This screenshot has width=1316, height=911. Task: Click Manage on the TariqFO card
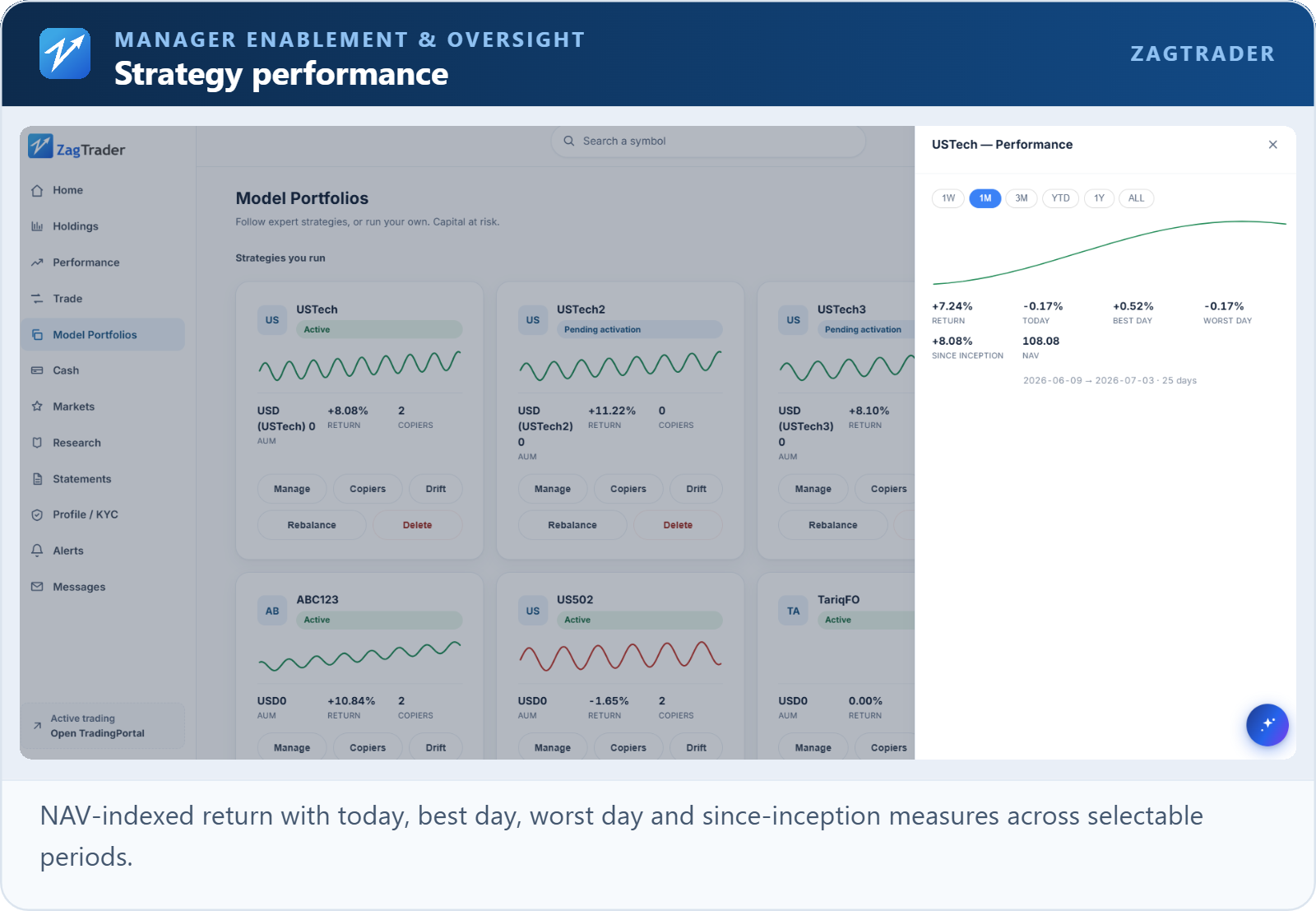[813, 748]
